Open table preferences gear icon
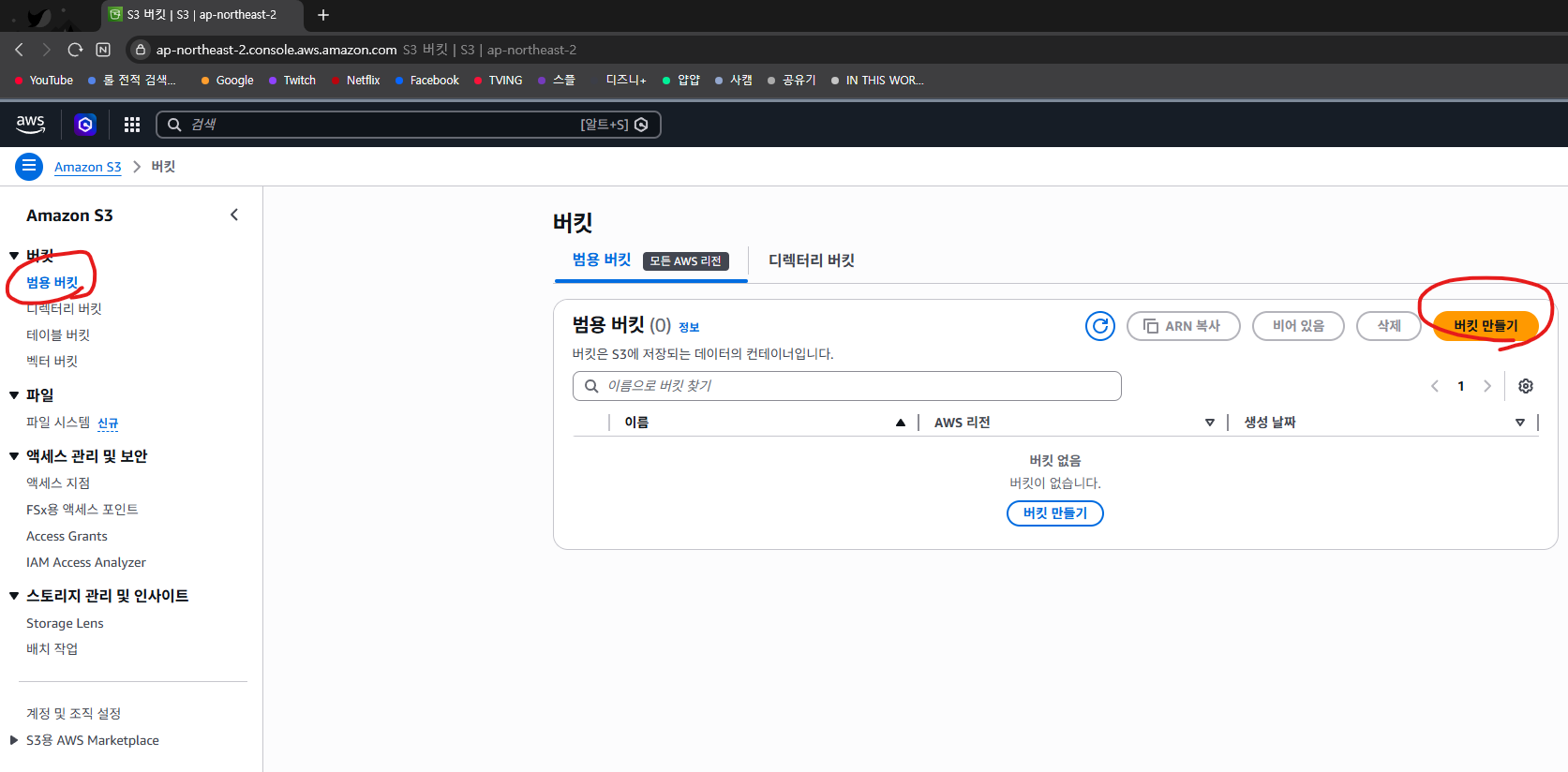 (1526, 386)
